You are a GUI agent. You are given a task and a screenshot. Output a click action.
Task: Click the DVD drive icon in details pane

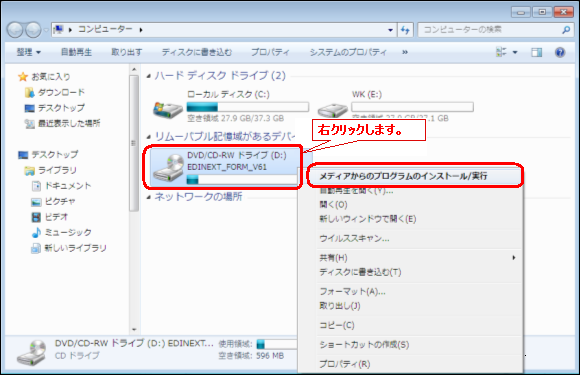pos(31,353)
